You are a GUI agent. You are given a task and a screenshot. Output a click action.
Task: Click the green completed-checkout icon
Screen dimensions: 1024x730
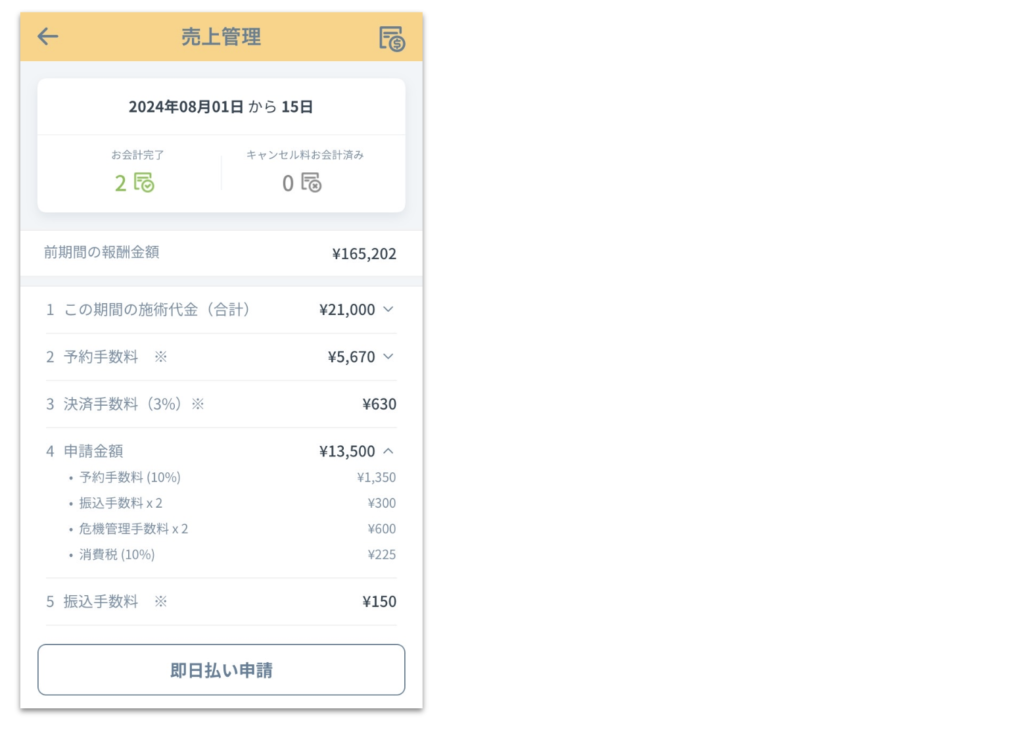tap(145, 183)
